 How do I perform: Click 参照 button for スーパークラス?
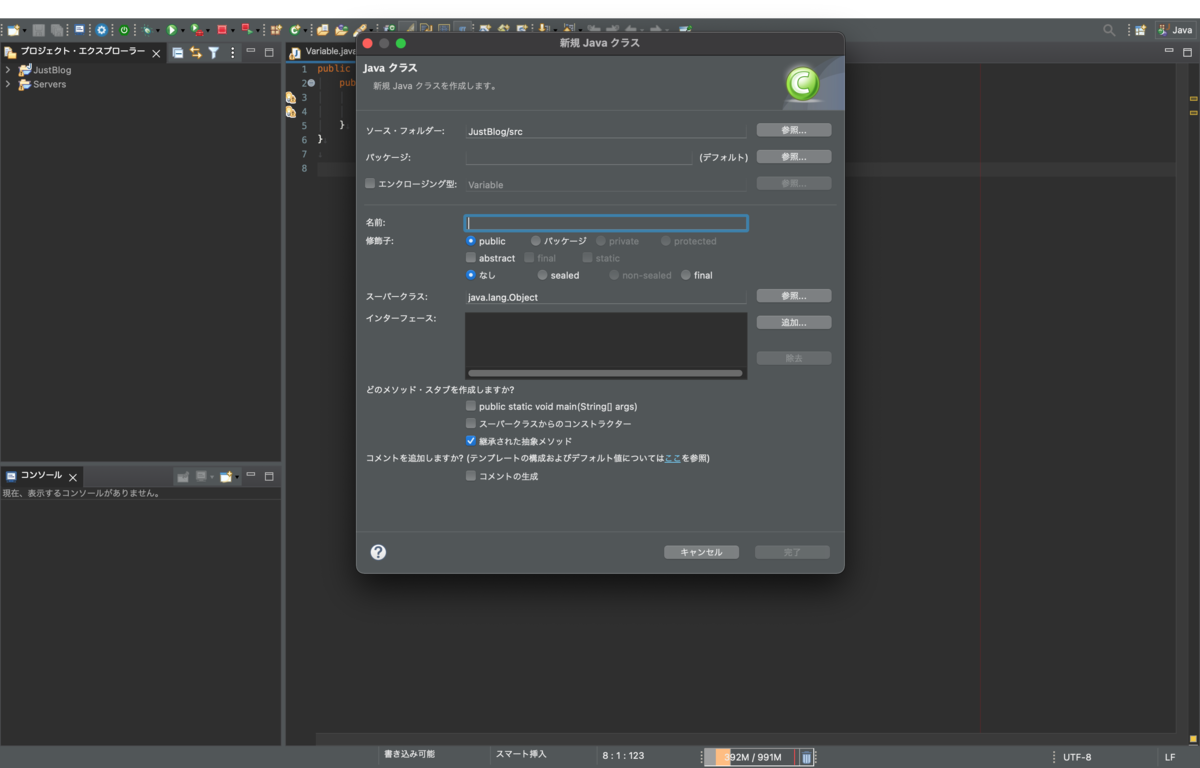pos(793,296)
